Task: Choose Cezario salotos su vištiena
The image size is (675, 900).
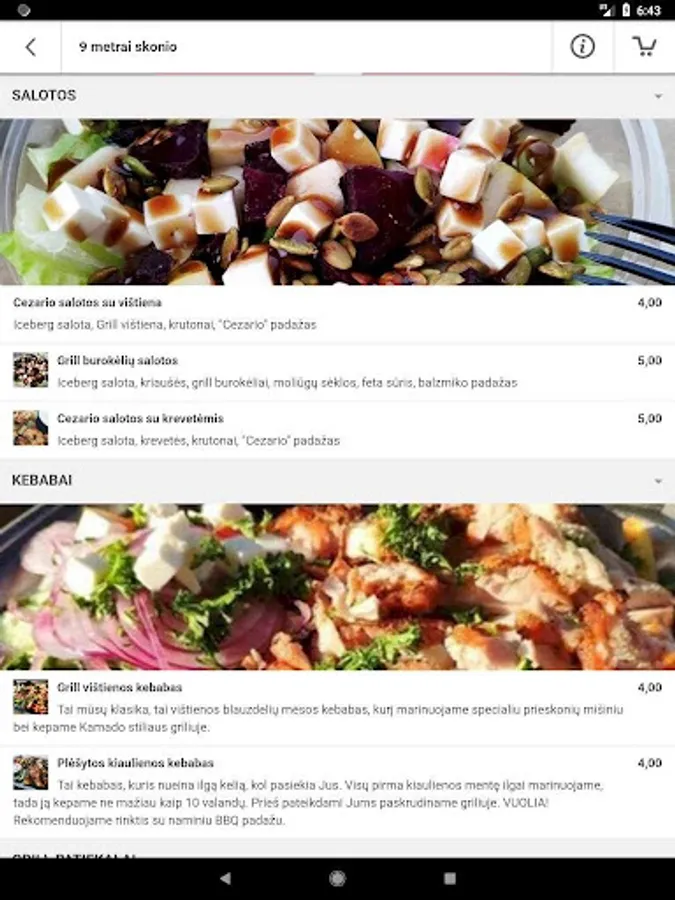Action: click(x=338, y=313)
